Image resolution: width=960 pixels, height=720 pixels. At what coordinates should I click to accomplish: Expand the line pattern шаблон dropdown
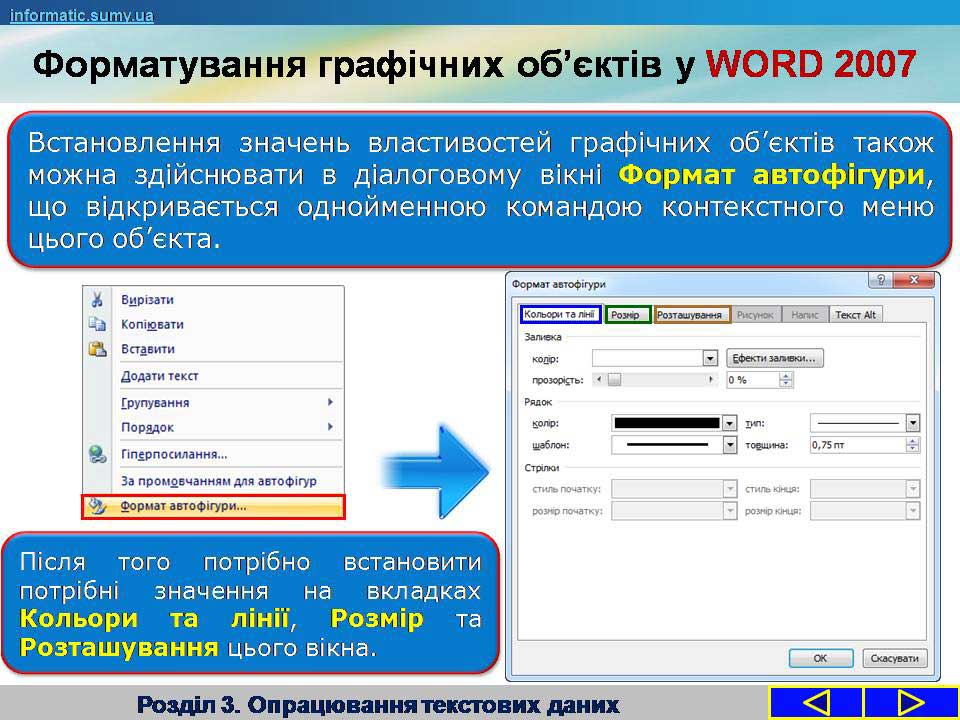729,445
